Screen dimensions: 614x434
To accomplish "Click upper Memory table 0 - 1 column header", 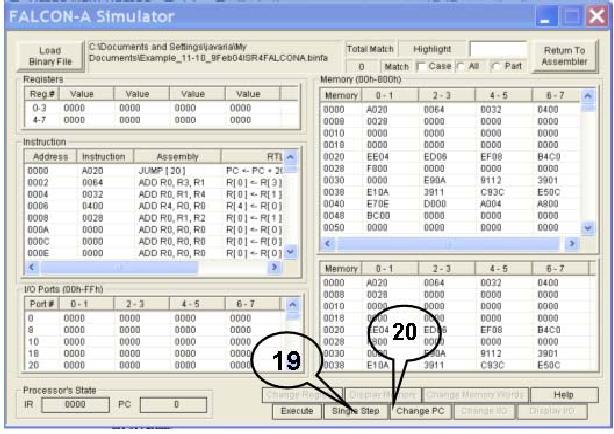I will coord(390,95).
